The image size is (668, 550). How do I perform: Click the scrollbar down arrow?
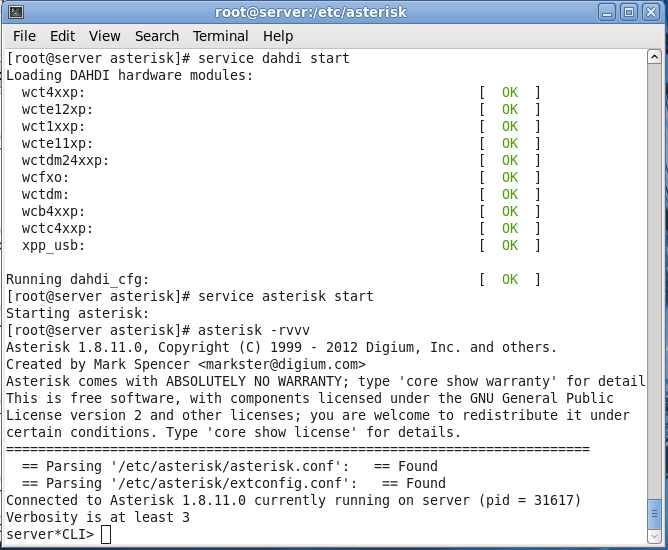click(x=654, y=536)
